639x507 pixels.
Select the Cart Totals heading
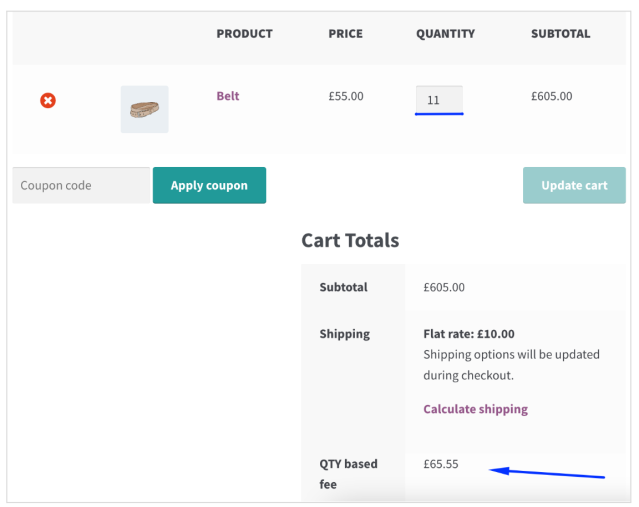[350, 240]
